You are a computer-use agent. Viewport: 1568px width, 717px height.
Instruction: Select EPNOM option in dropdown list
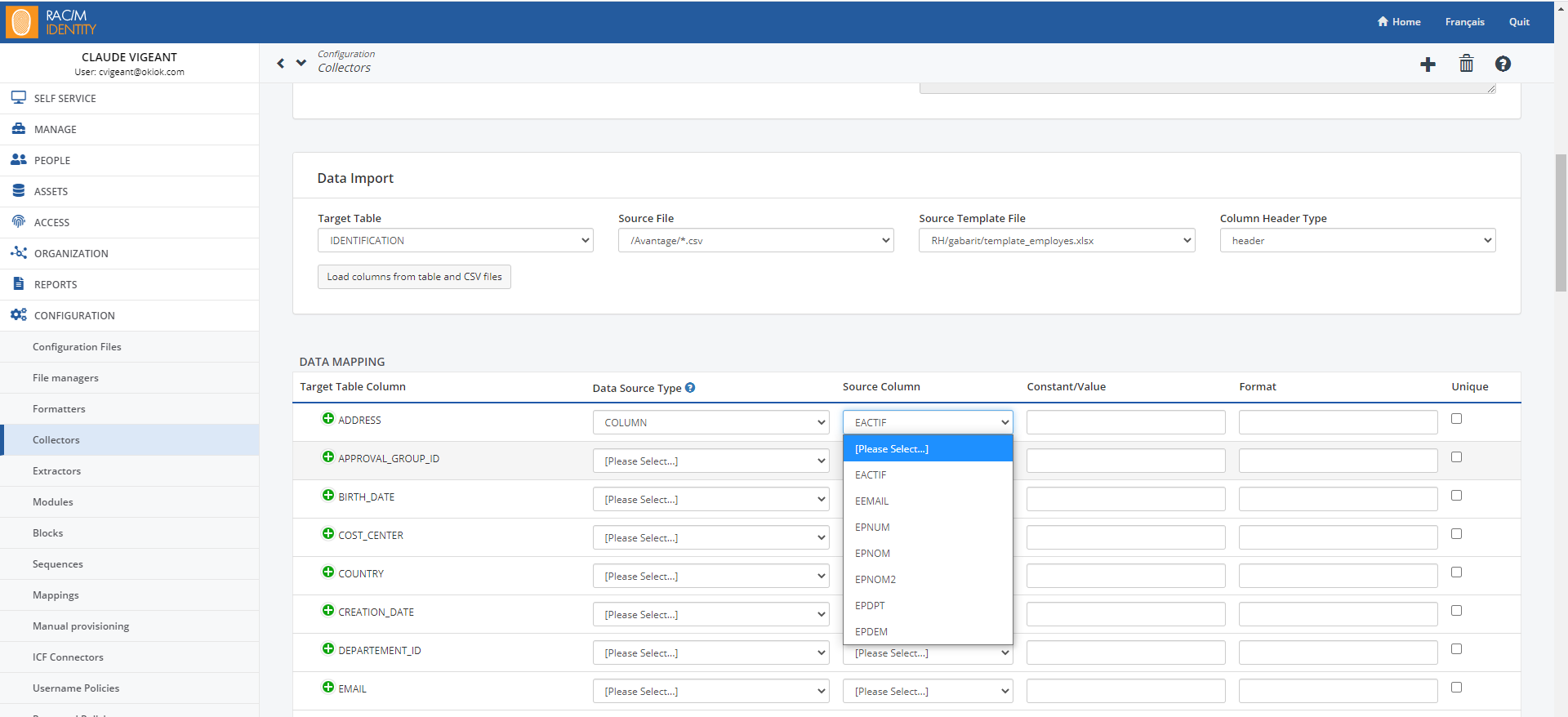pyautogui.click(x=928, y=553)
